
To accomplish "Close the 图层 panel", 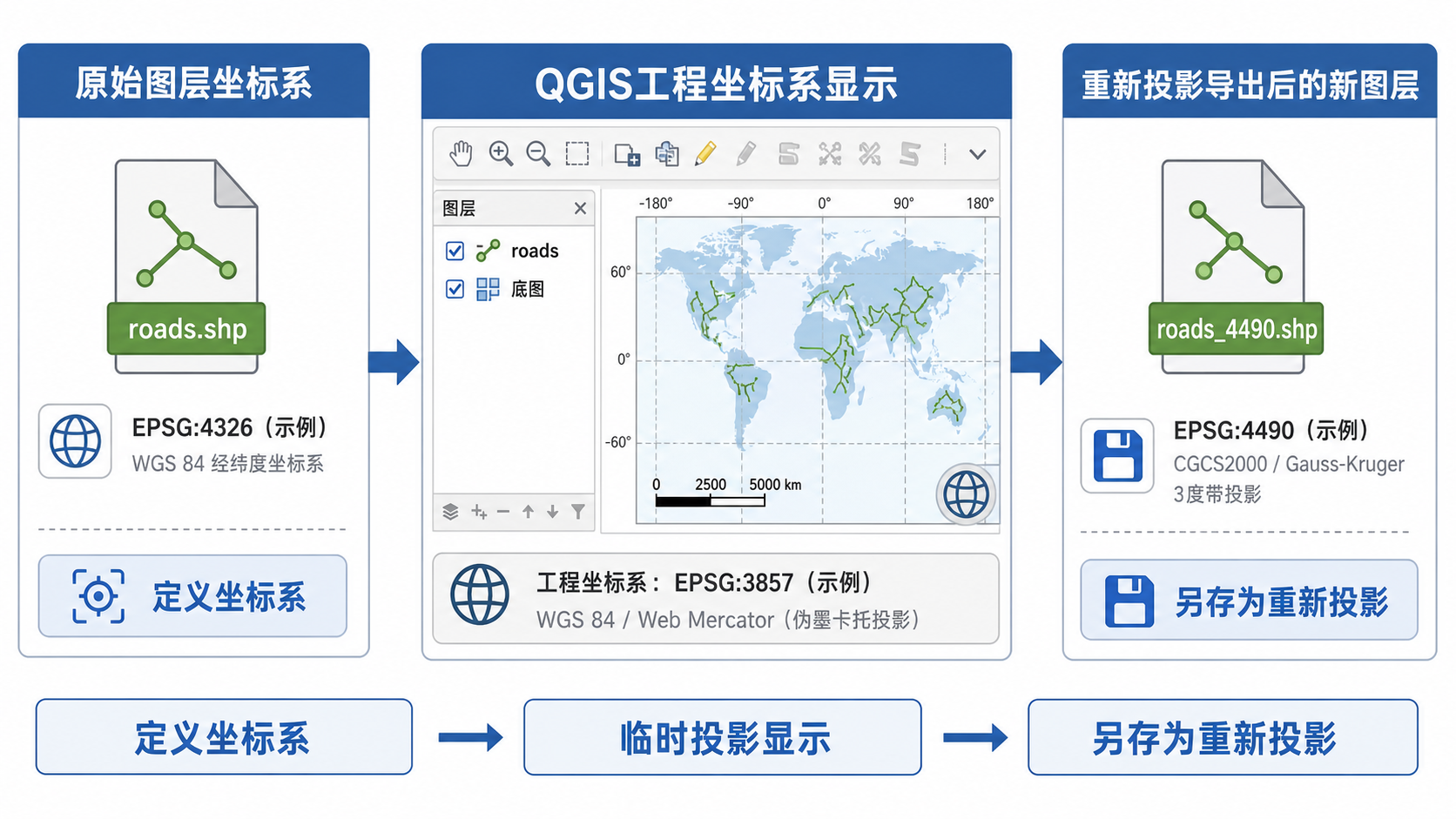I will [580, 208].
